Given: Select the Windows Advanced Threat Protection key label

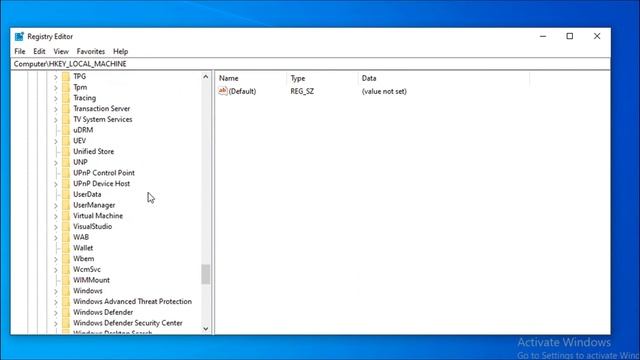Looking at the screenshot, I should coord(132,302).
